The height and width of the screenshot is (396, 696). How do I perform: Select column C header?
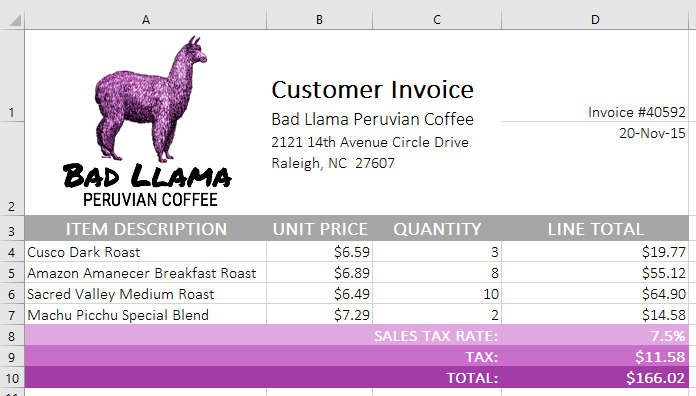pos(437,20)
